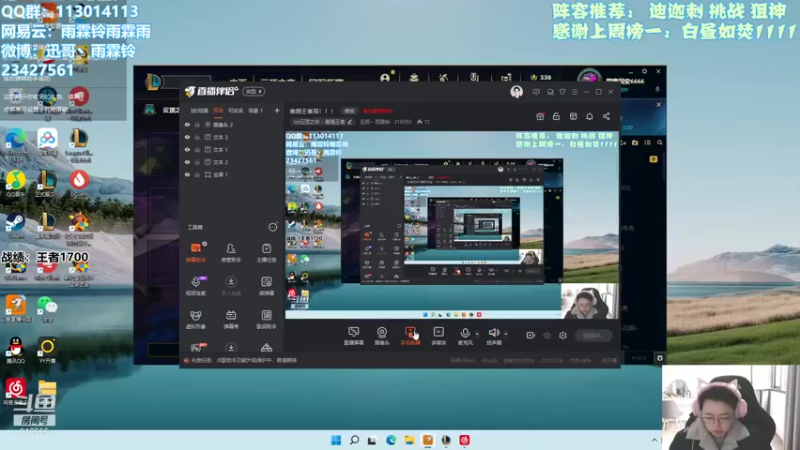Click the League client settings gear at bottom right
Image resolution: width=800 pixels, height=450 pixels.
[659, 358]
